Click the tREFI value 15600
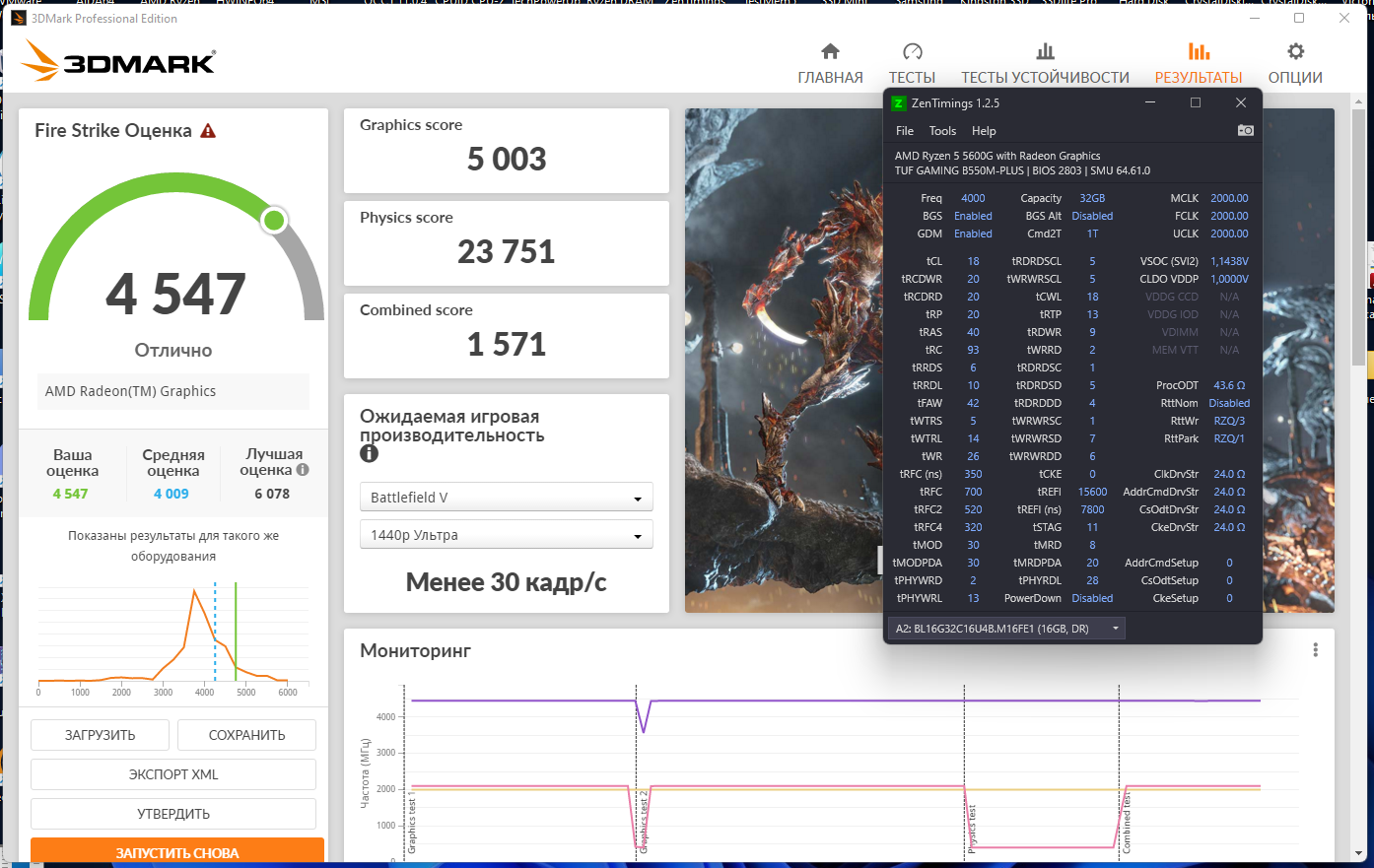Viewport: 1374px width, 868px height. pyautogui.click(x=1092, y=492)
